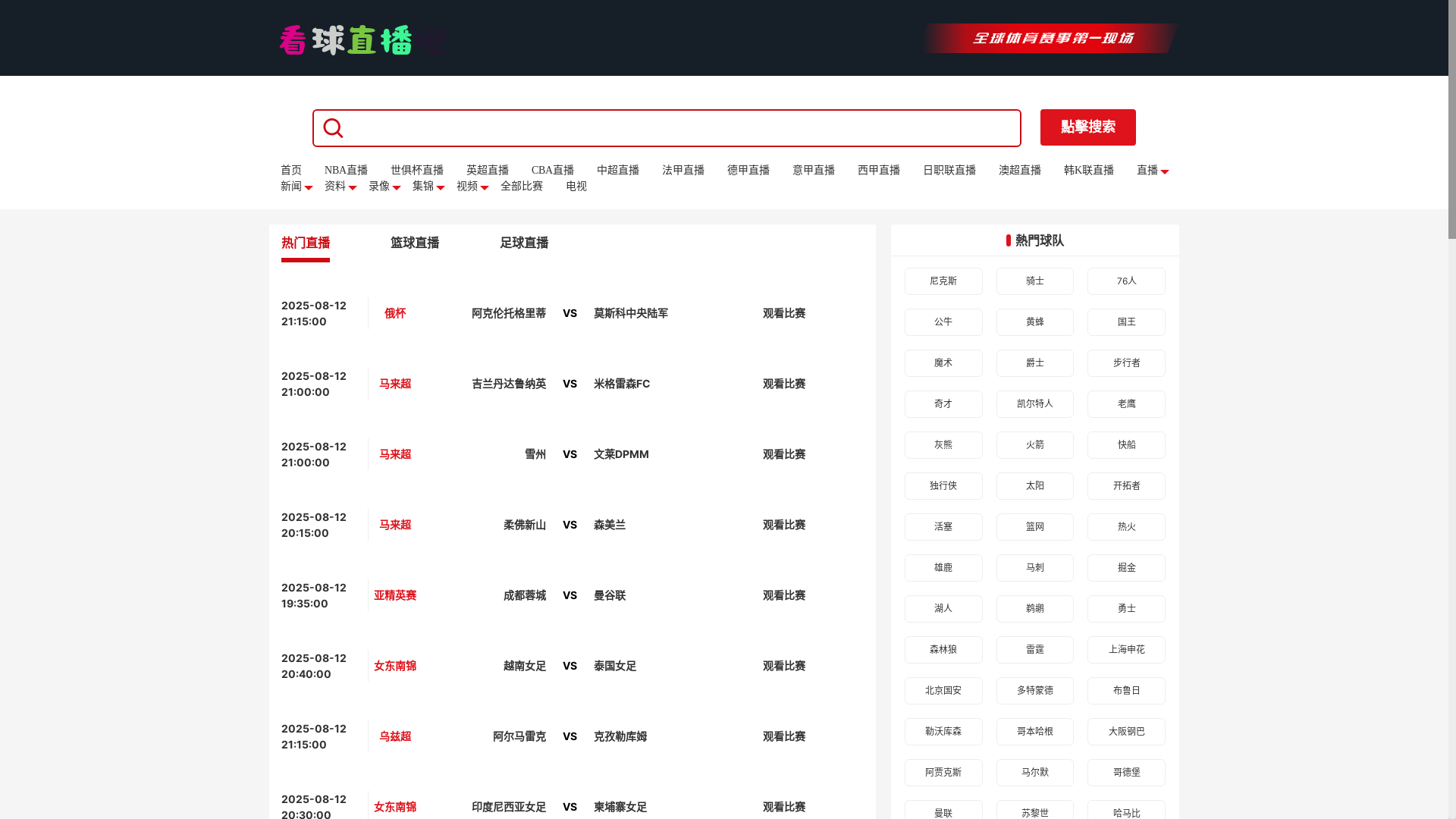Click the 乌兹超 league label
The width and height of the screenshot is (1456, 819).
395,737
